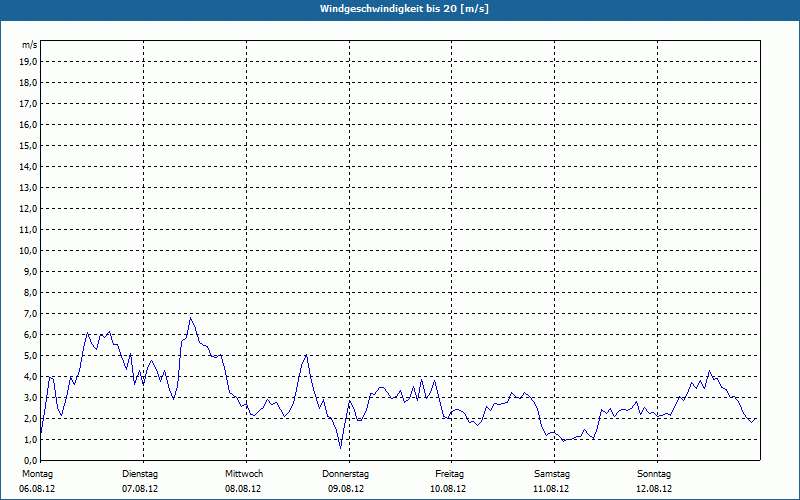The width and height of the screenshot is (800, 500).
Task: Select the '11,0' y-axis value
Action: click(x=28, y=230)
